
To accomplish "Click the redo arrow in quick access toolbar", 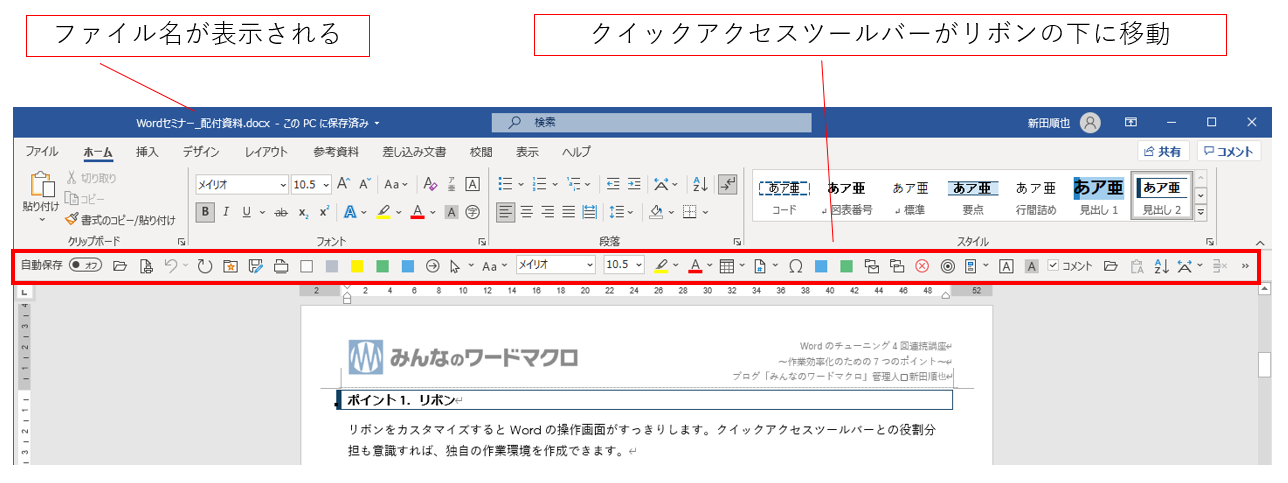I will [x=204, y=266].
